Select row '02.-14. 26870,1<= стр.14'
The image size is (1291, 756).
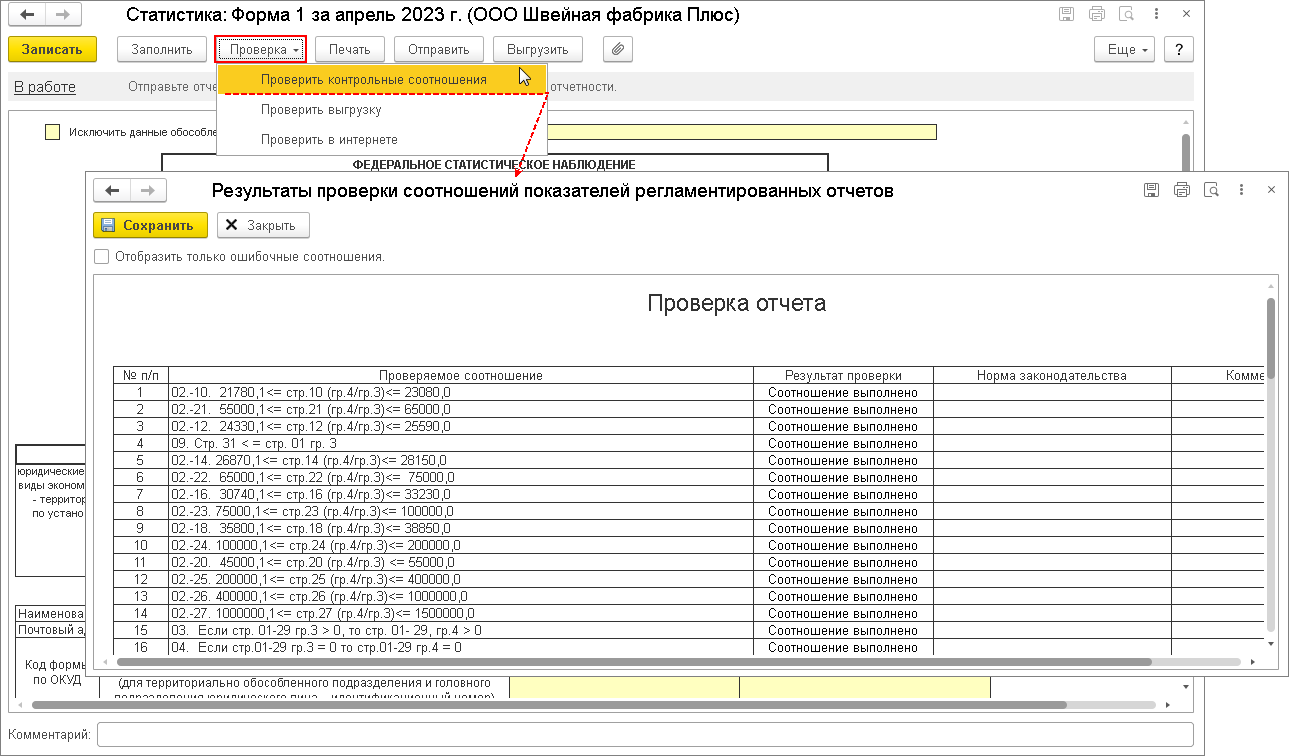coord(461,460)
